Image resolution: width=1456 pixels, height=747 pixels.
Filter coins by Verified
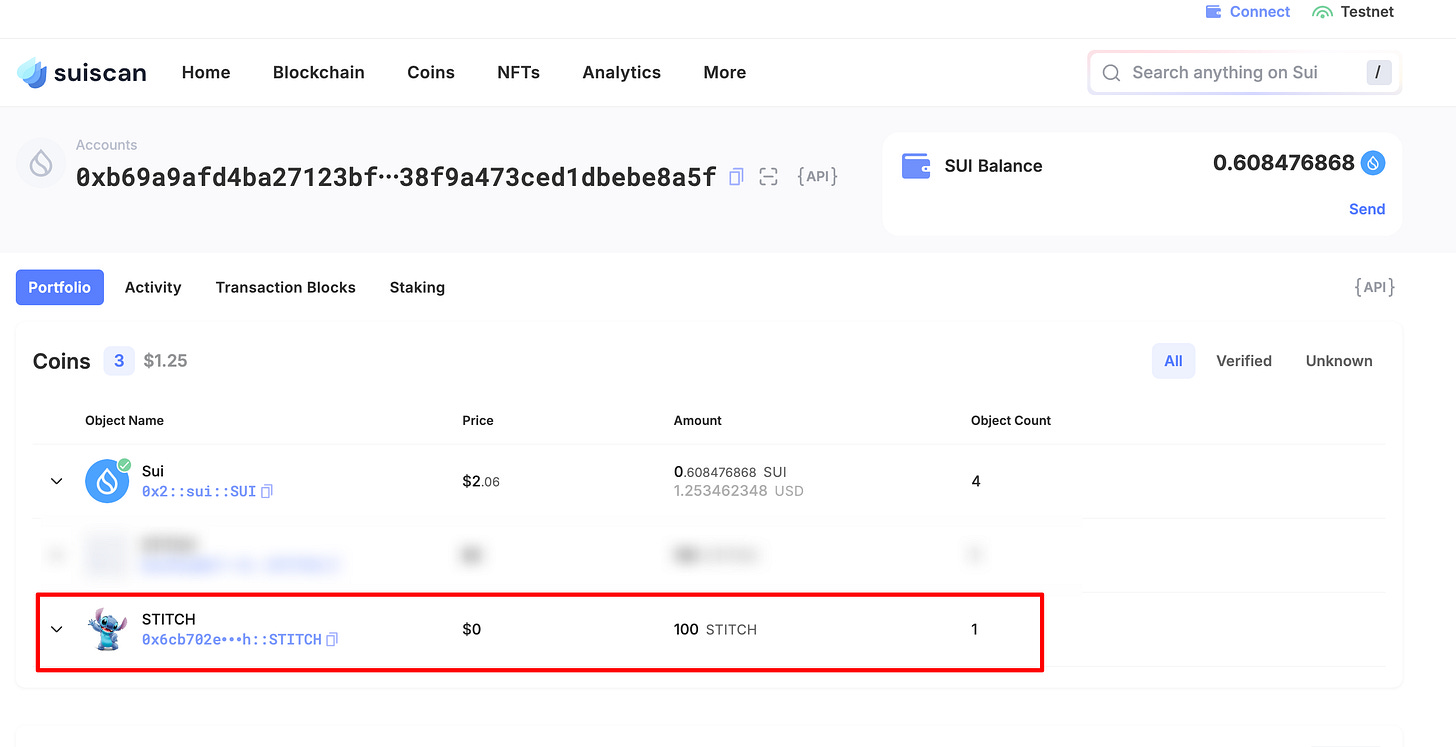point(1244,361)
